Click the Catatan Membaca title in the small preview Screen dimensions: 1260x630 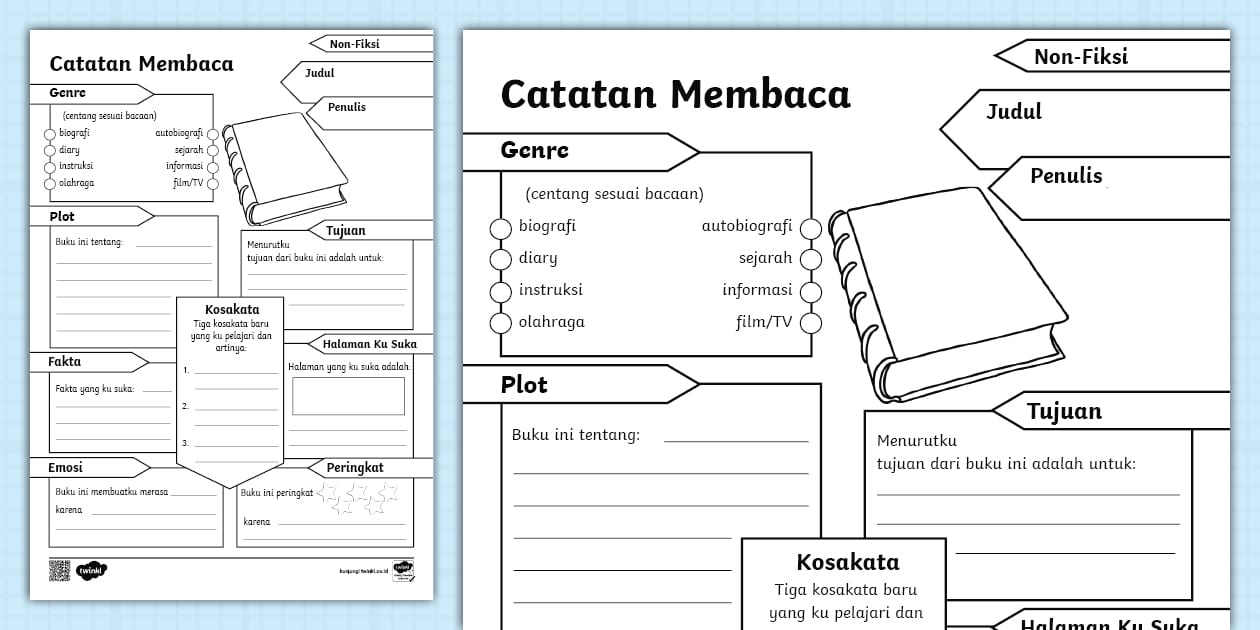pos(141,64)
